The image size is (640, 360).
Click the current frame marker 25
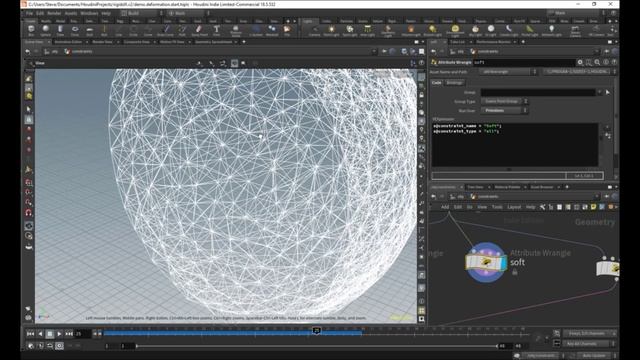click(x=317, y=331)
